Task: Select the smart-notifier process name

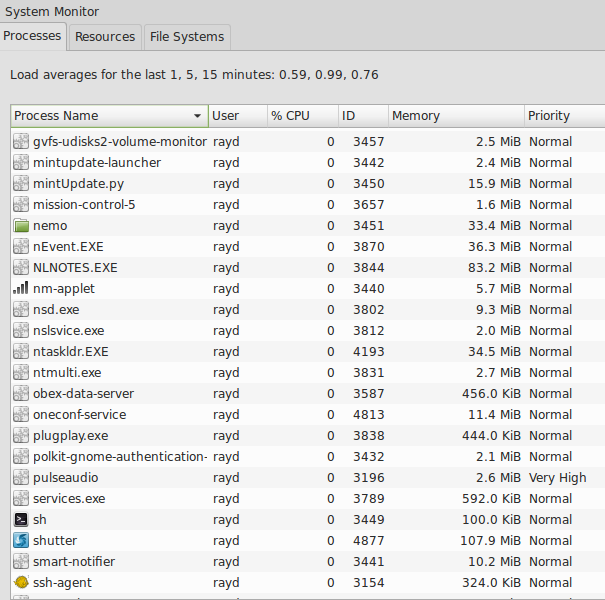Action: coord(74,561)
